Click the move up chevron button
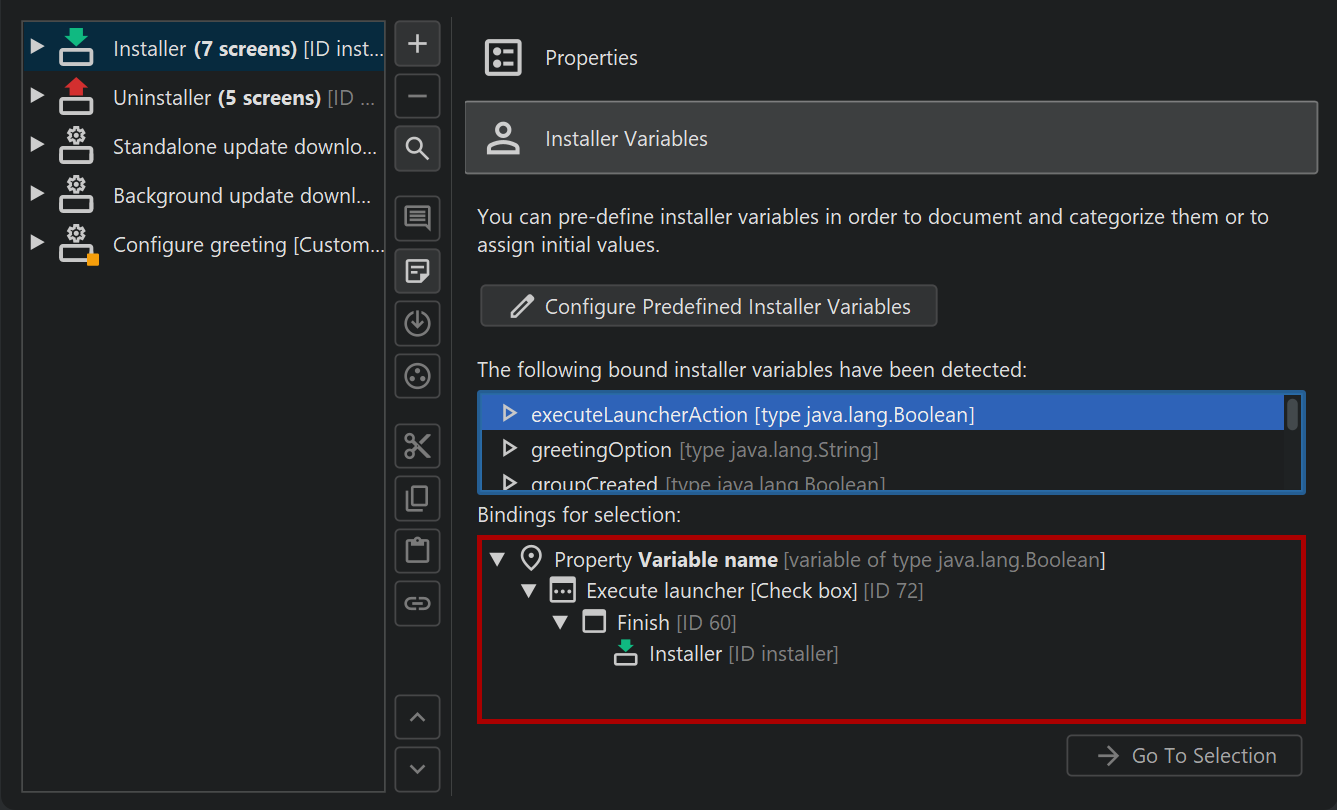 [x=418, y=717]
